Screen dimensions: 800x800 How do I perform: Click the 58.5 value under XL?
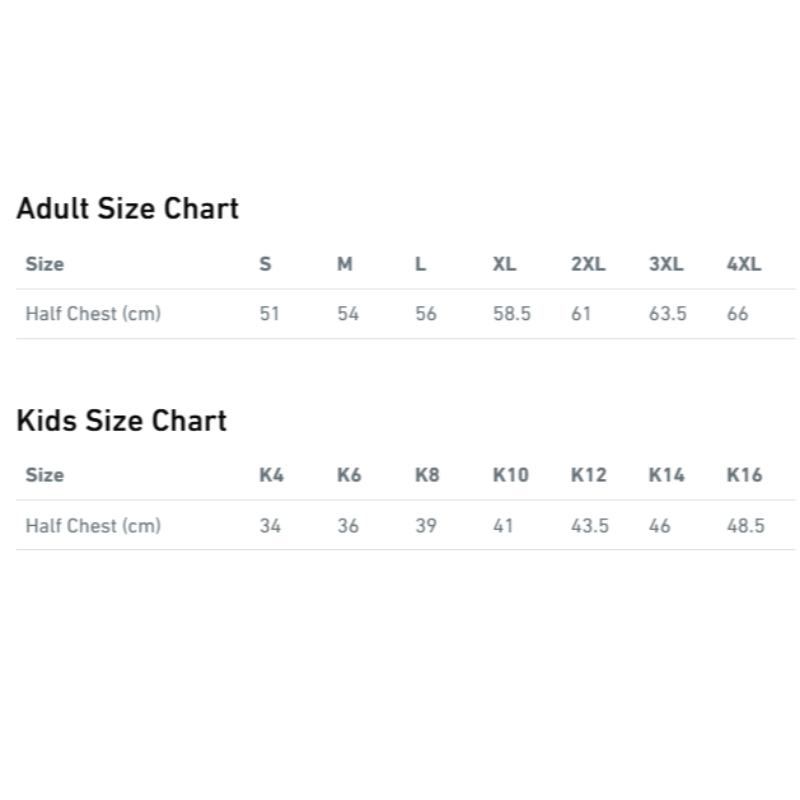512,314
